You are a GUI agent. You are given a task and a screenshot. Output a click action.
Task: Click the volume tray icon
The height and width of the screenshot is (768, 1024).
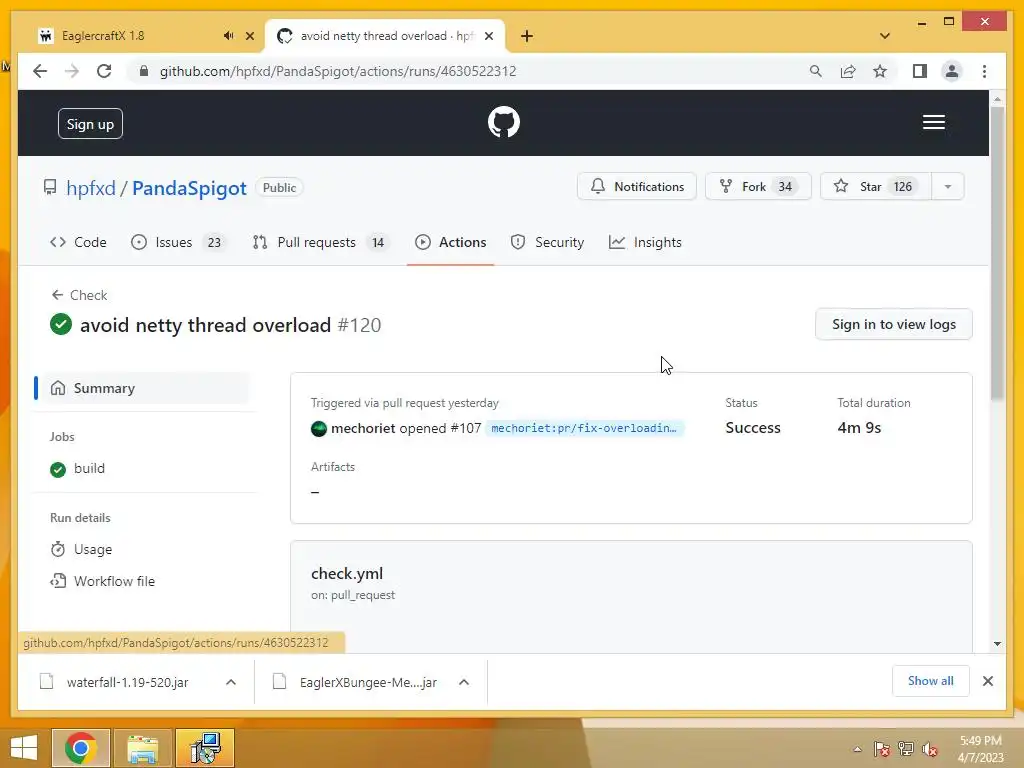[x=930, y=748]
